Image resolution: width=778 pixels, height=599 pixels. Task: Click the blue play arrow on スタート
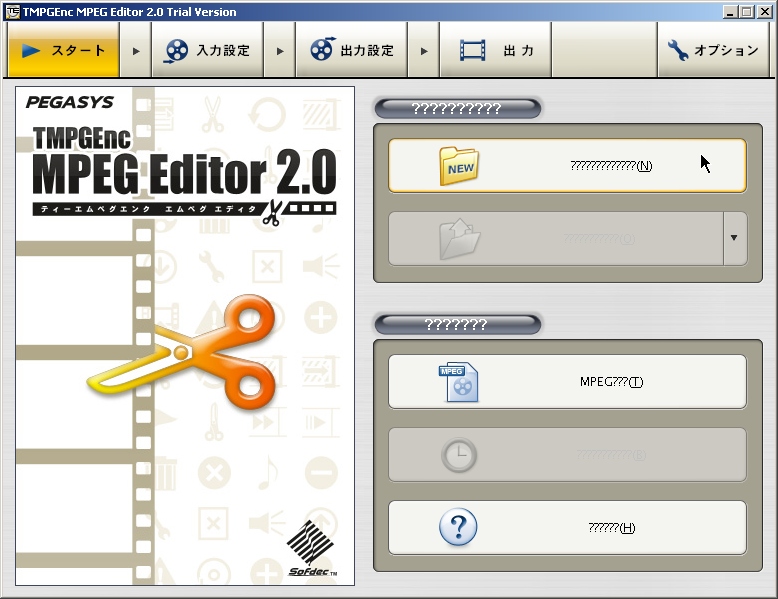pos(31,51)
